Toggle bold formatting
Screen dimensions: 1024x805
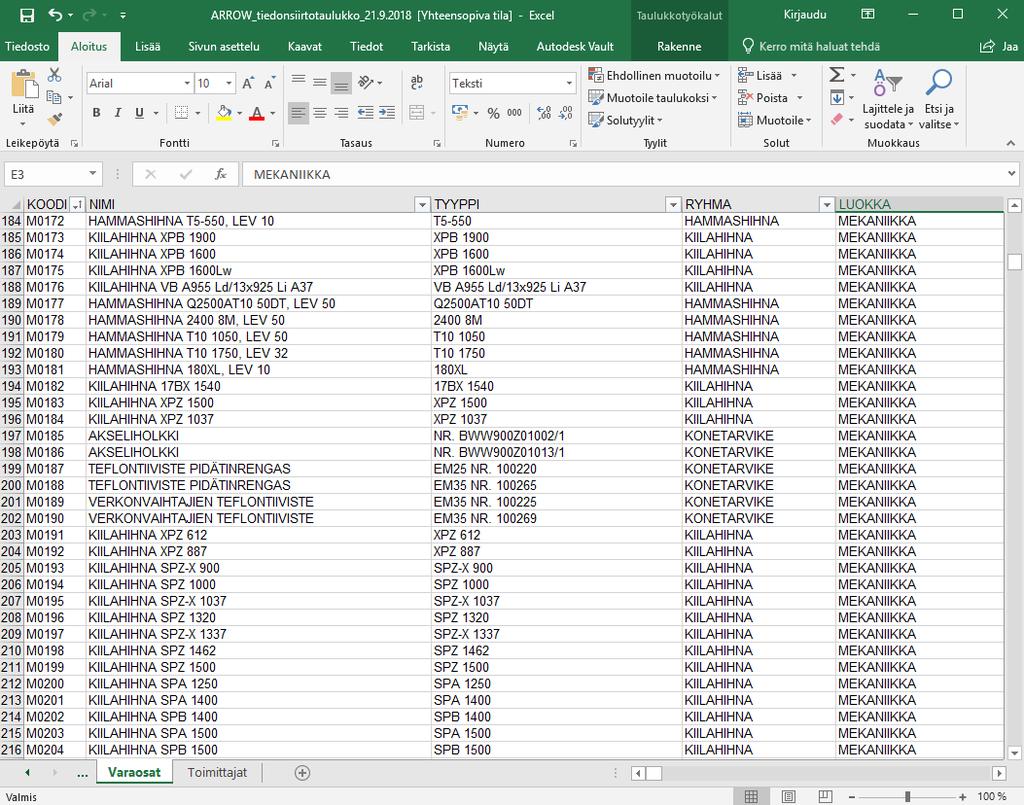coord(97,113)
